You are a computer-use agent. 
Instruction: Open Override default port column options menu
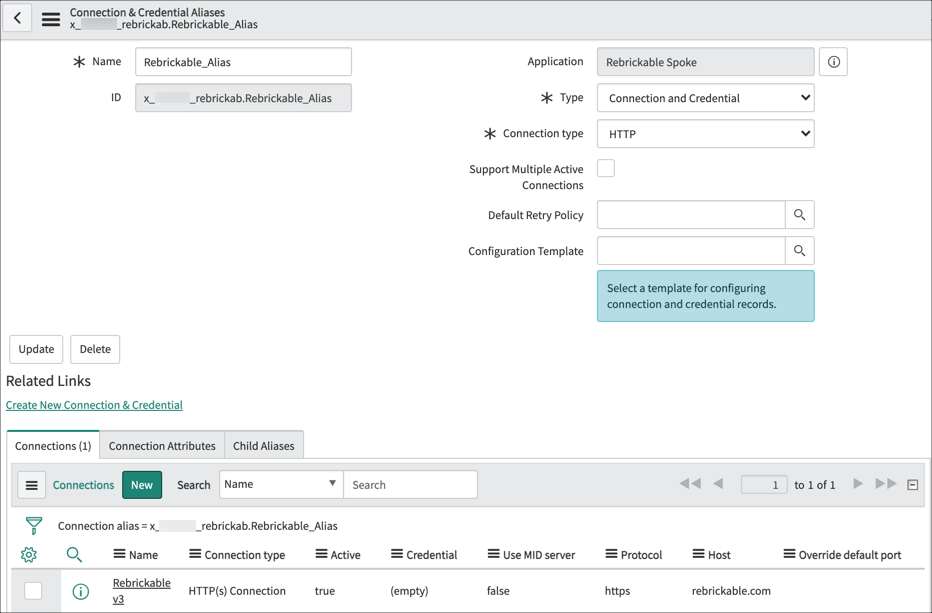[x=789, y=554]
